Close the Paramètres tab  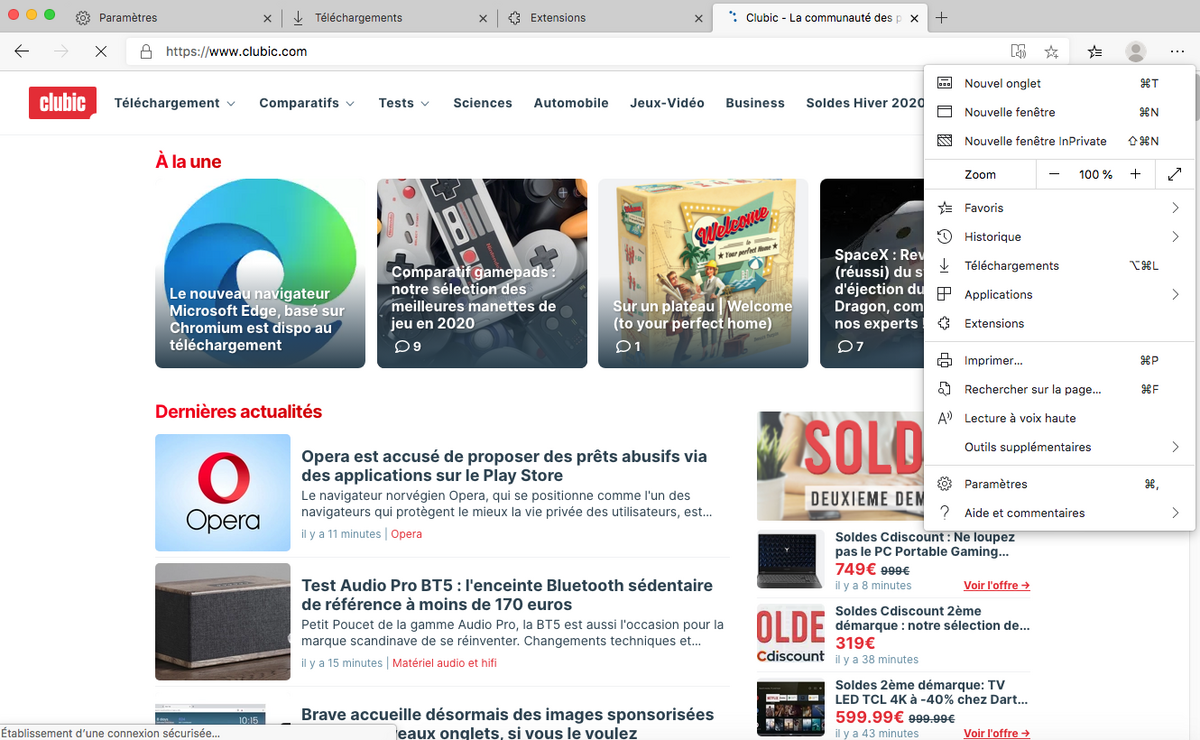(267, 18)
